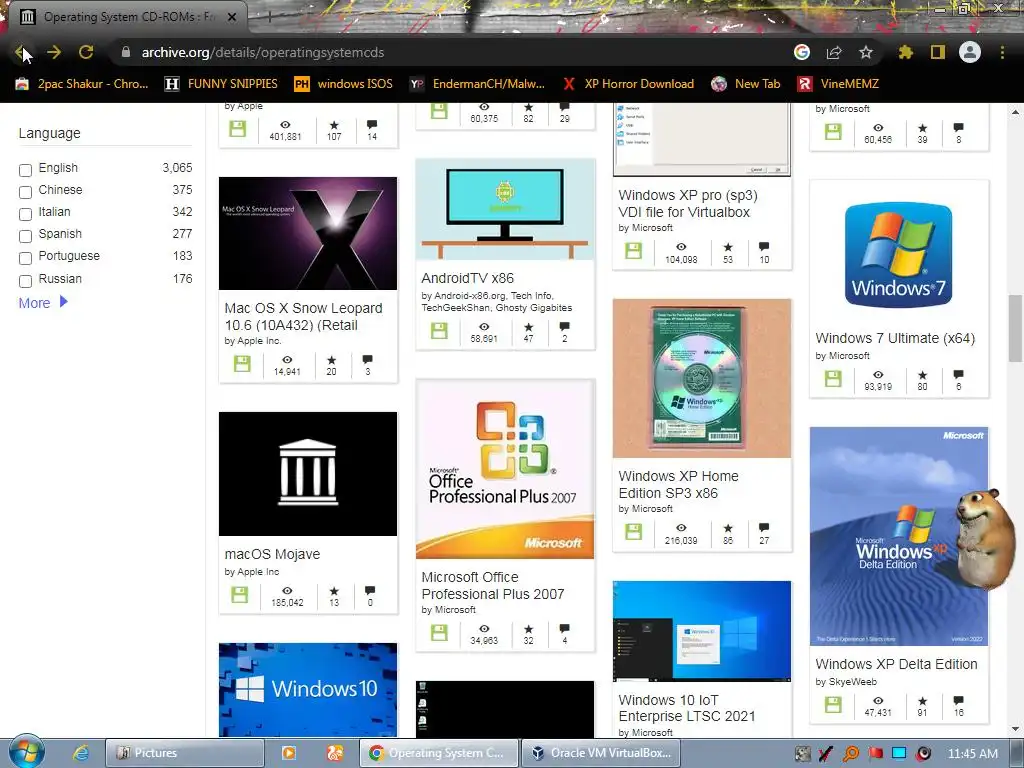Click the favorites star on Windows XP Delta card
Viewport: 1024px width, 768px height.
click(x=922, y=701)
